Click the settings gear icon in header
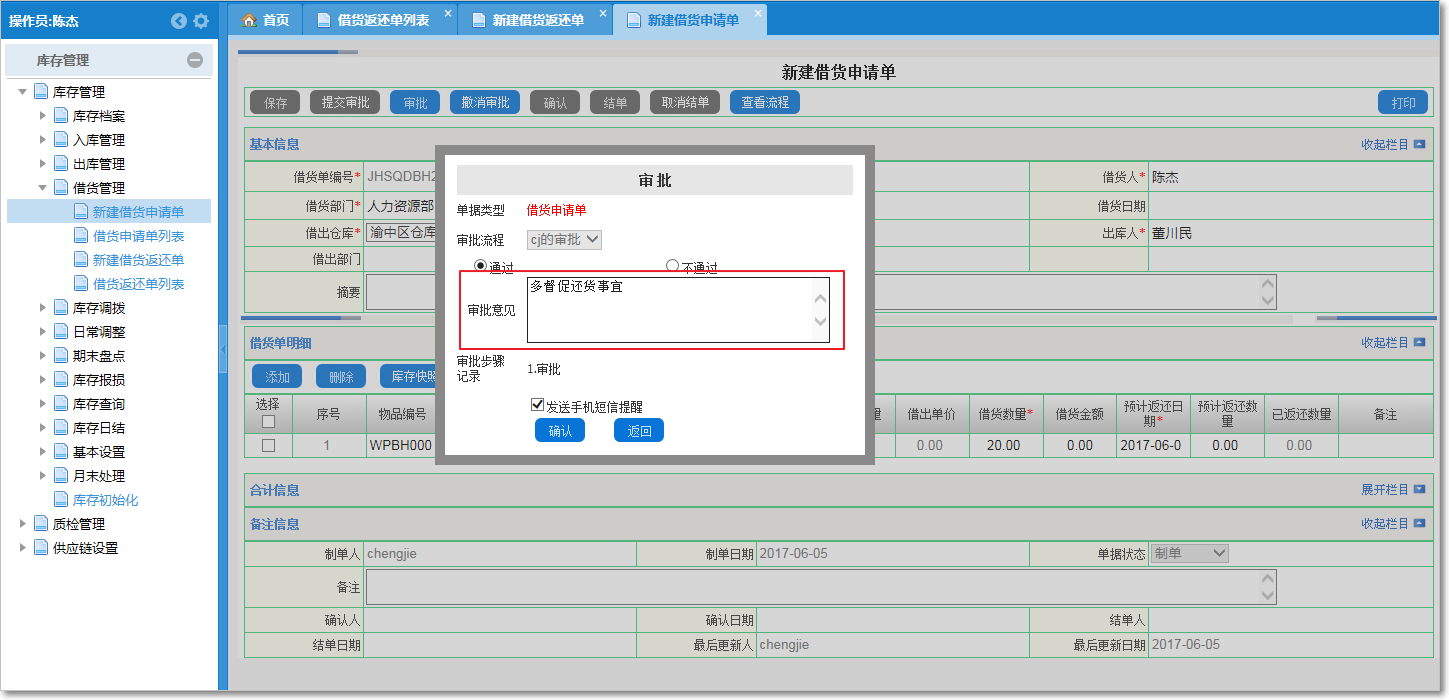Viewport: 1449px width, 700px height. click(201, 21)
